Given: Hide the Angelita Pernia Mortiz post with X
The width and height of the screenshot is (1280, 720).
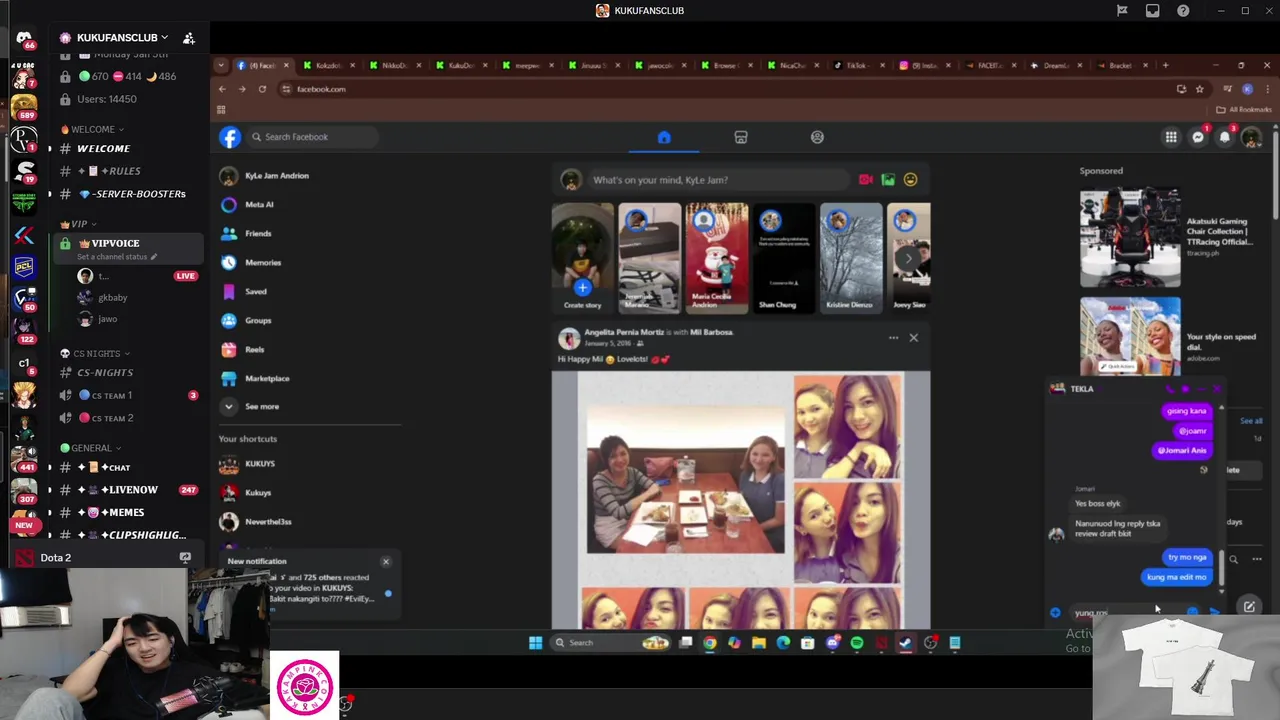Looking at the screenshot, I should 913,338.
